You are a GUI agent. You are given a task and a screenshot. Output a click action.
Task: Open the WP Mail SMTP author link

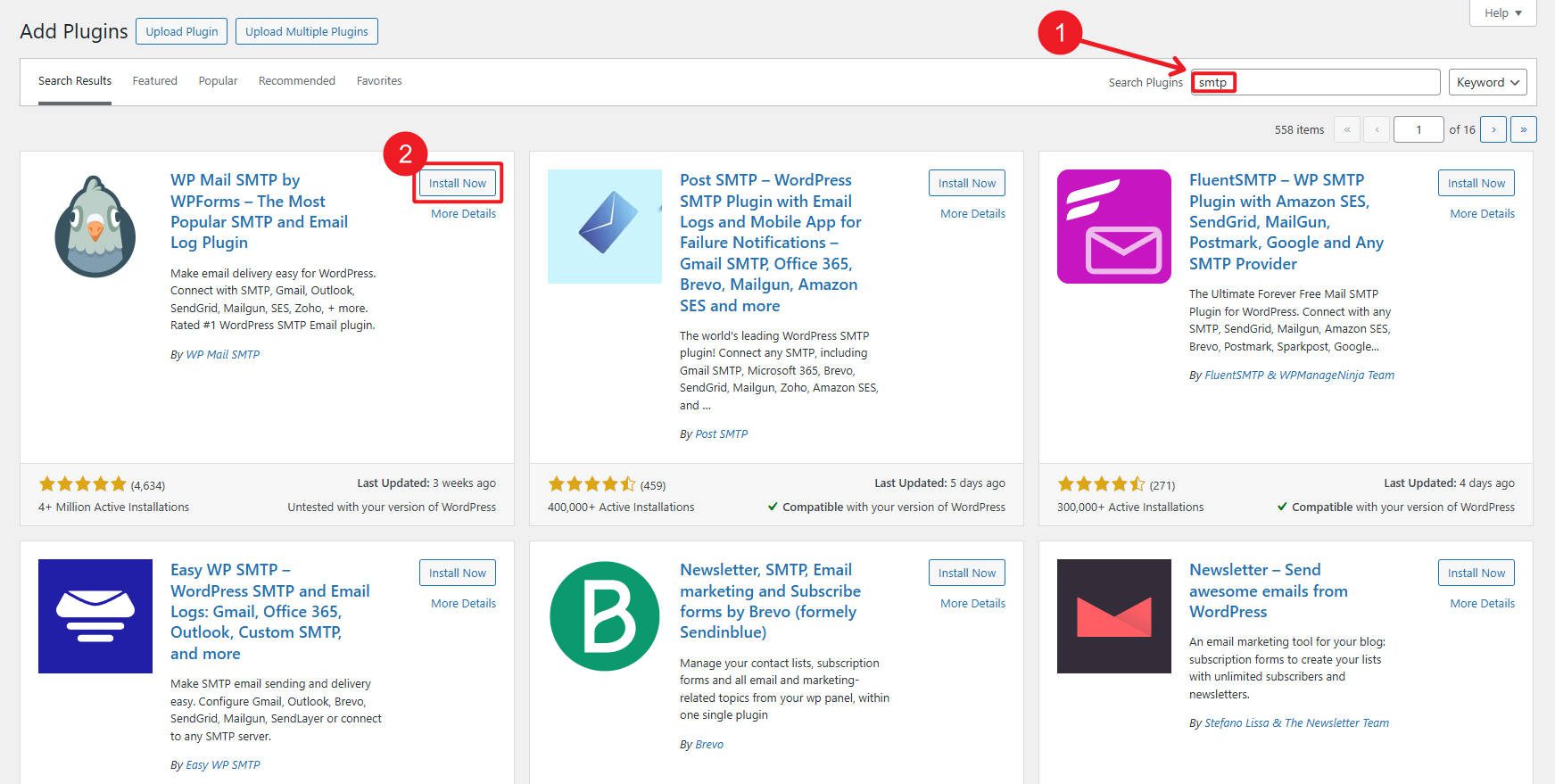[x=222, y=354]
